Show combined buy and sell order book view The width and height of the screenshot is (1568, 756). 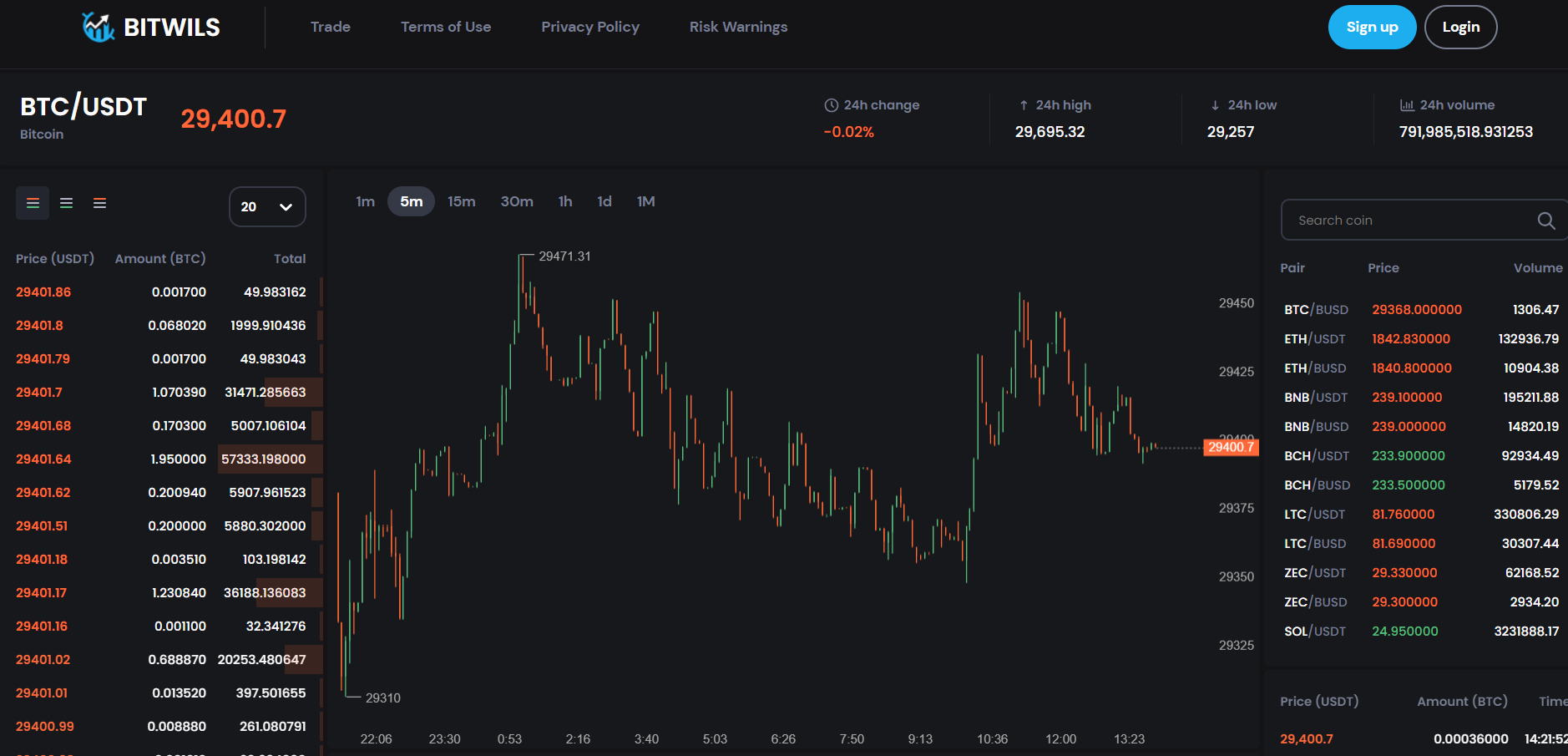[33, 203]
